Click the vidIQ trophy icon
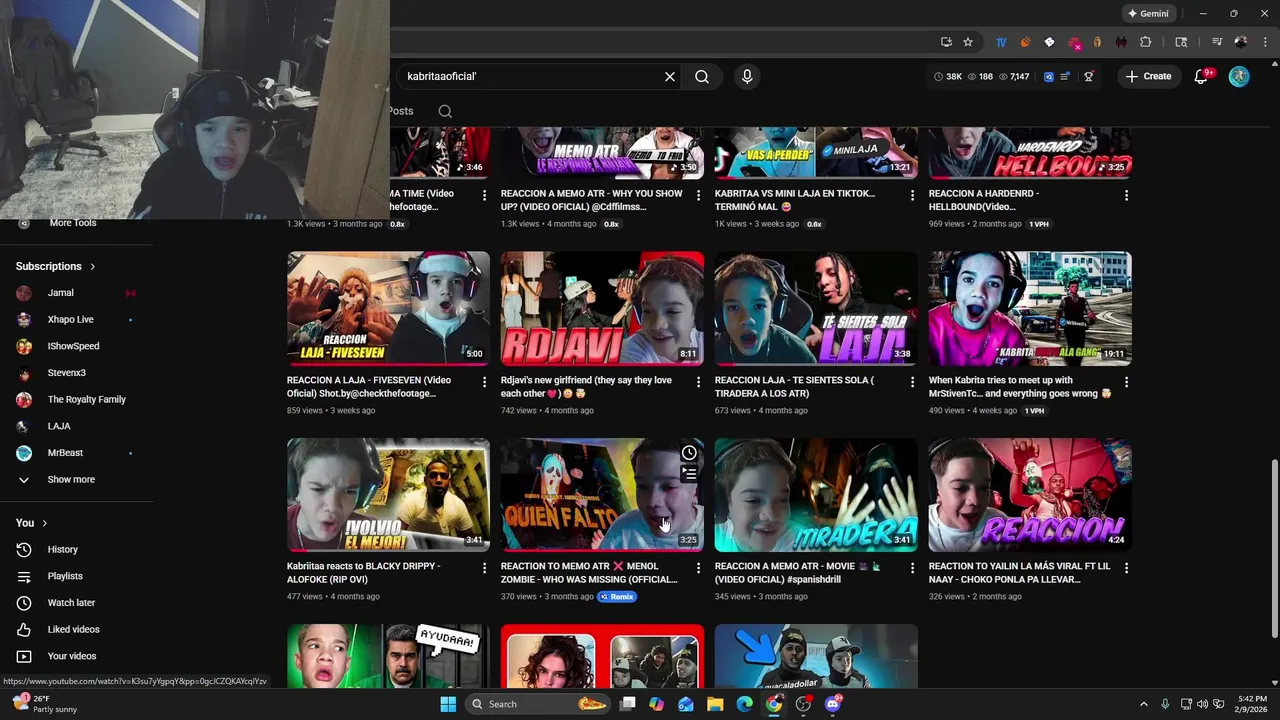 coord(1089,76)
